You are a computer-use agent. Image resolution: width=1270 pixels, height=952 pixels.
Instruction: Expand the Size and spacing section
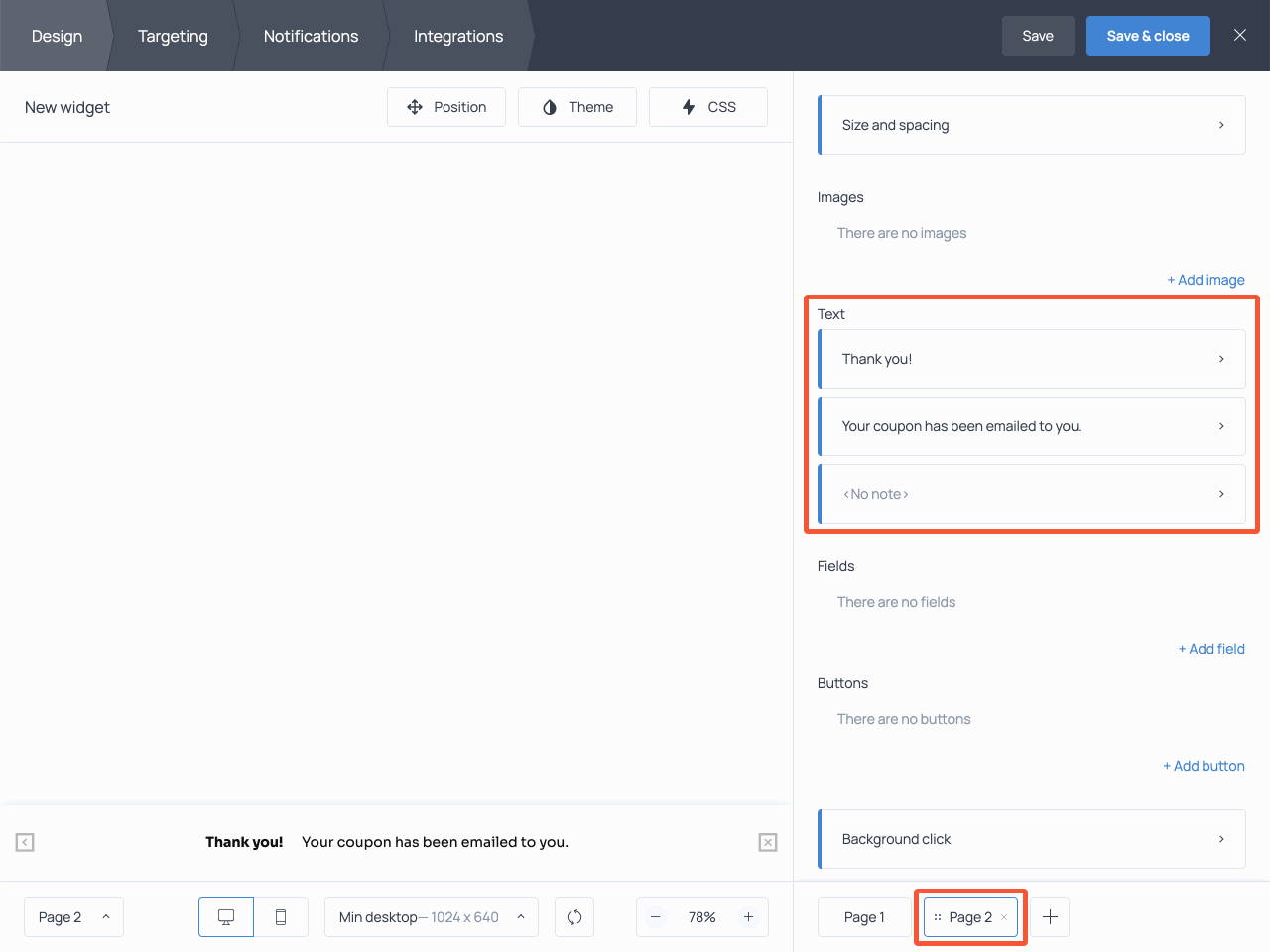tap(1032, 125)
